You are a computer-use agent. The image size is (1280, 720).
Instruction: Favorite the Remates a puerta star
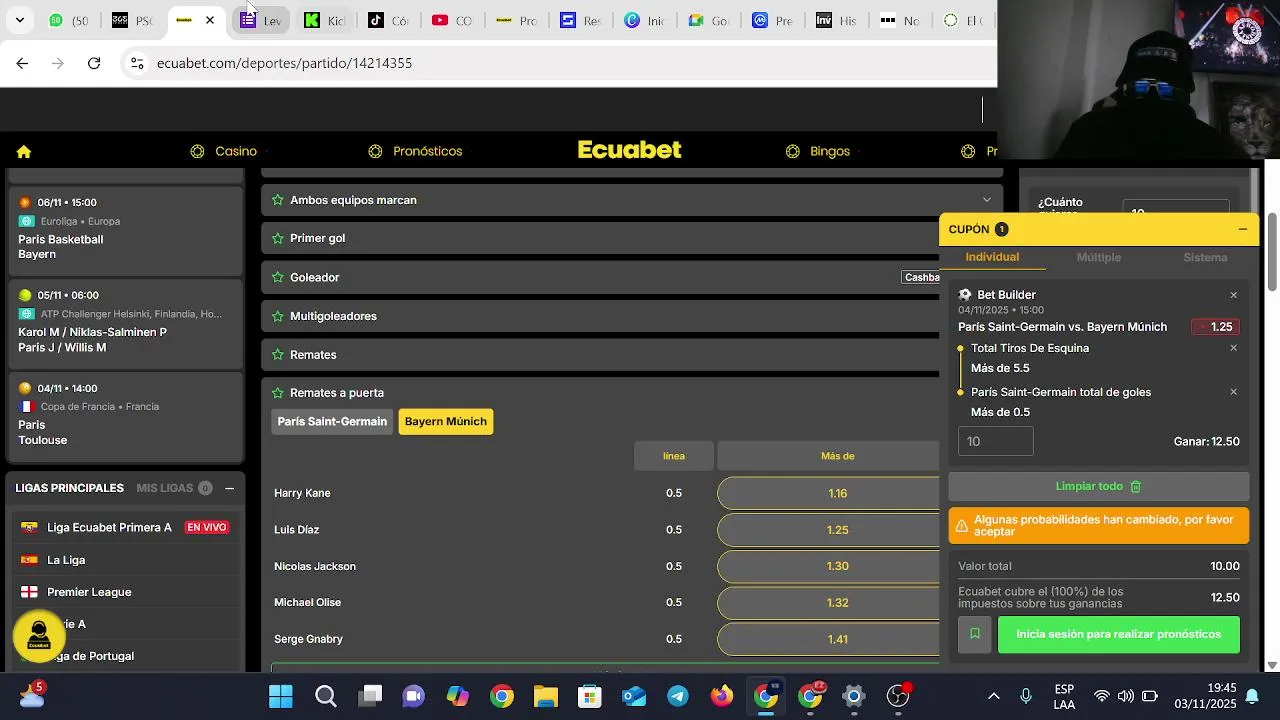pos(278,393)
